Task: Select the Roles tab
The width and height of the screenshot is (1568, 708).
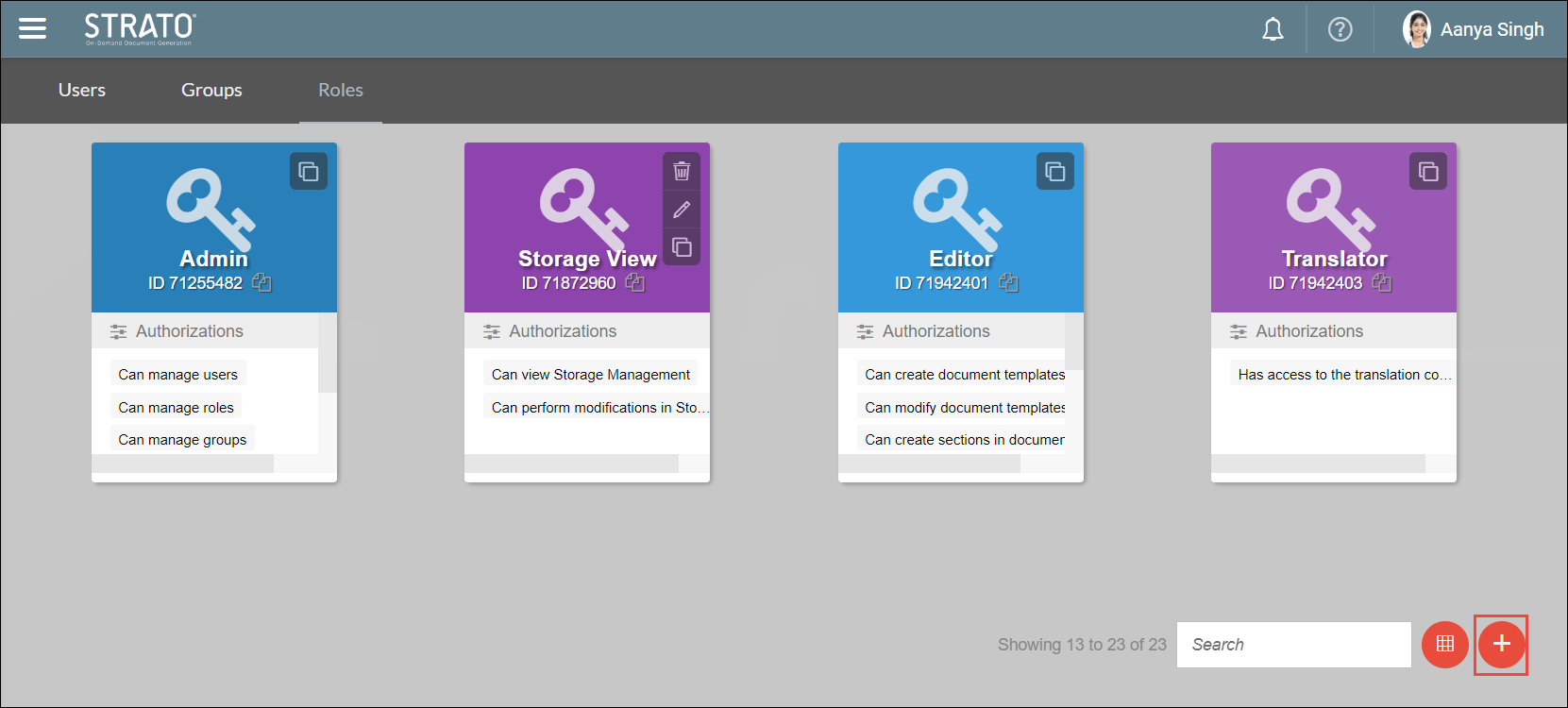Action: tap(341, 91)
